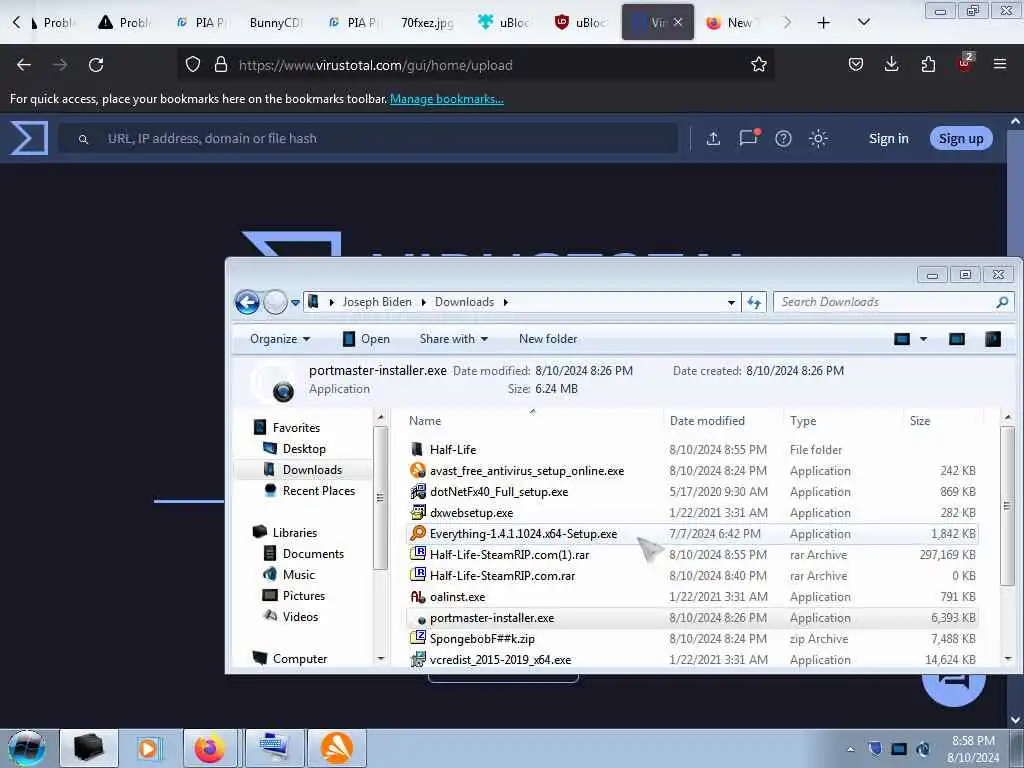Screen dimensions: 1024x768
Task: Open the Pocket save icon in Firefox
Action: 856,64
